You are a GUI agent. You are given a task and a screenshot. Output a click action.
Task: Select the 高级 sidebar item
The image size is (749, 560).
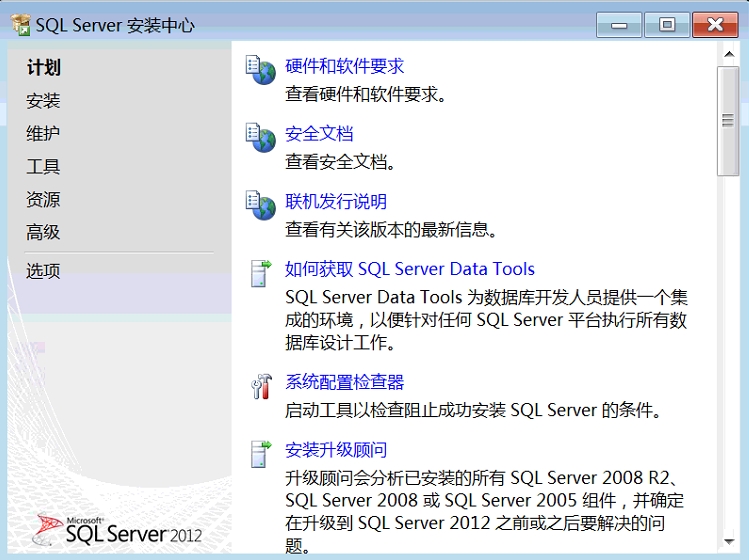[x=43, y=232]
